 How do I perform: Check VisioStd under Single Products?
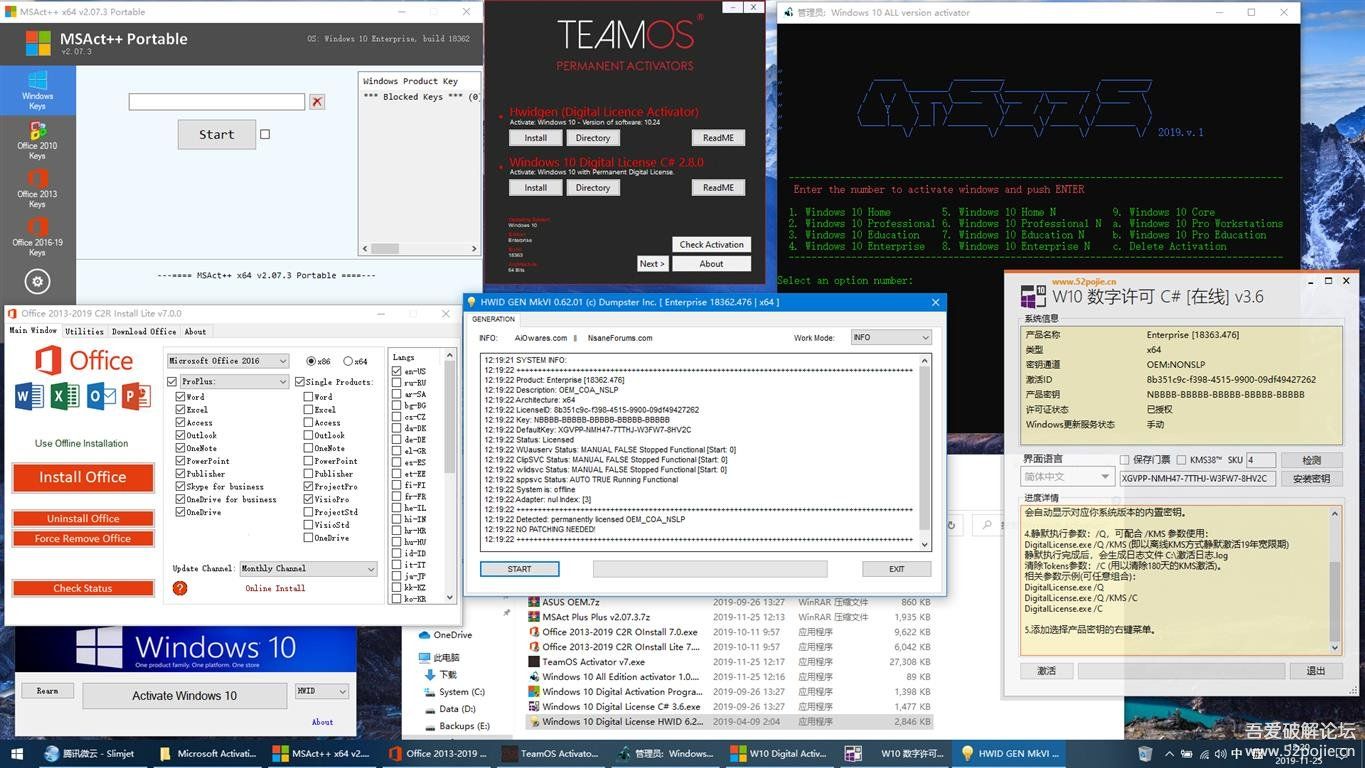coord(308,525)
